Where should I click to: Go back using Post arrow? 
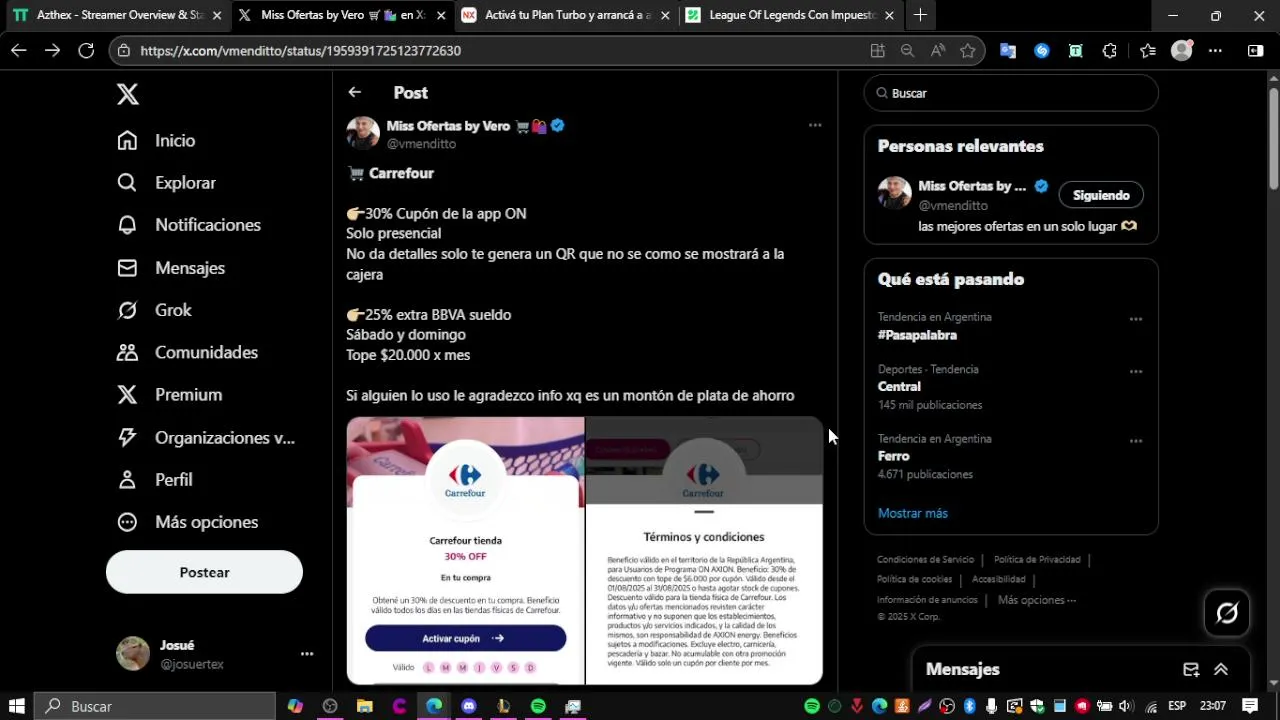pyautogui.click(x=355, y=92)
